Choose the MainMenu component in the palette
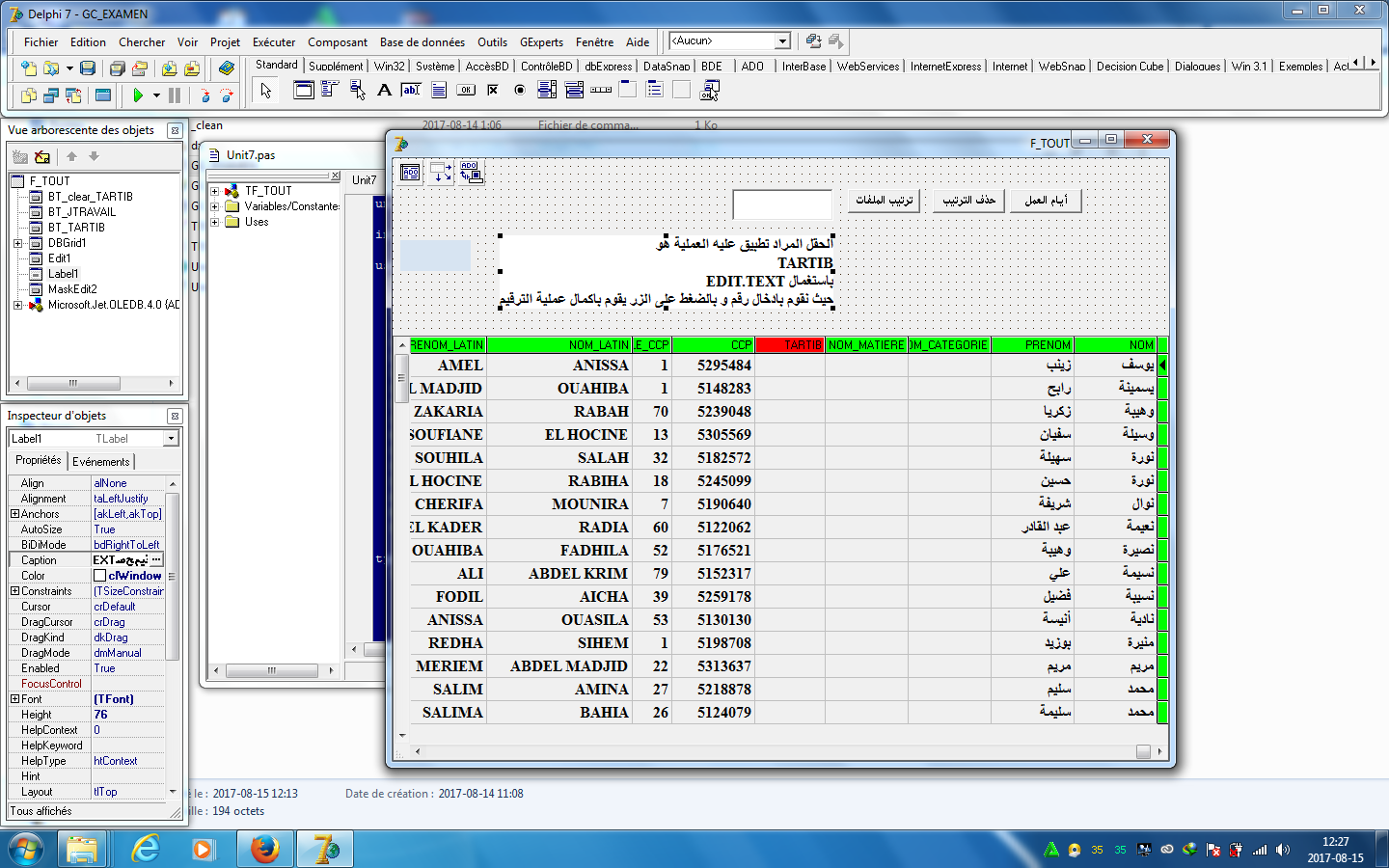 pos(330,91)
